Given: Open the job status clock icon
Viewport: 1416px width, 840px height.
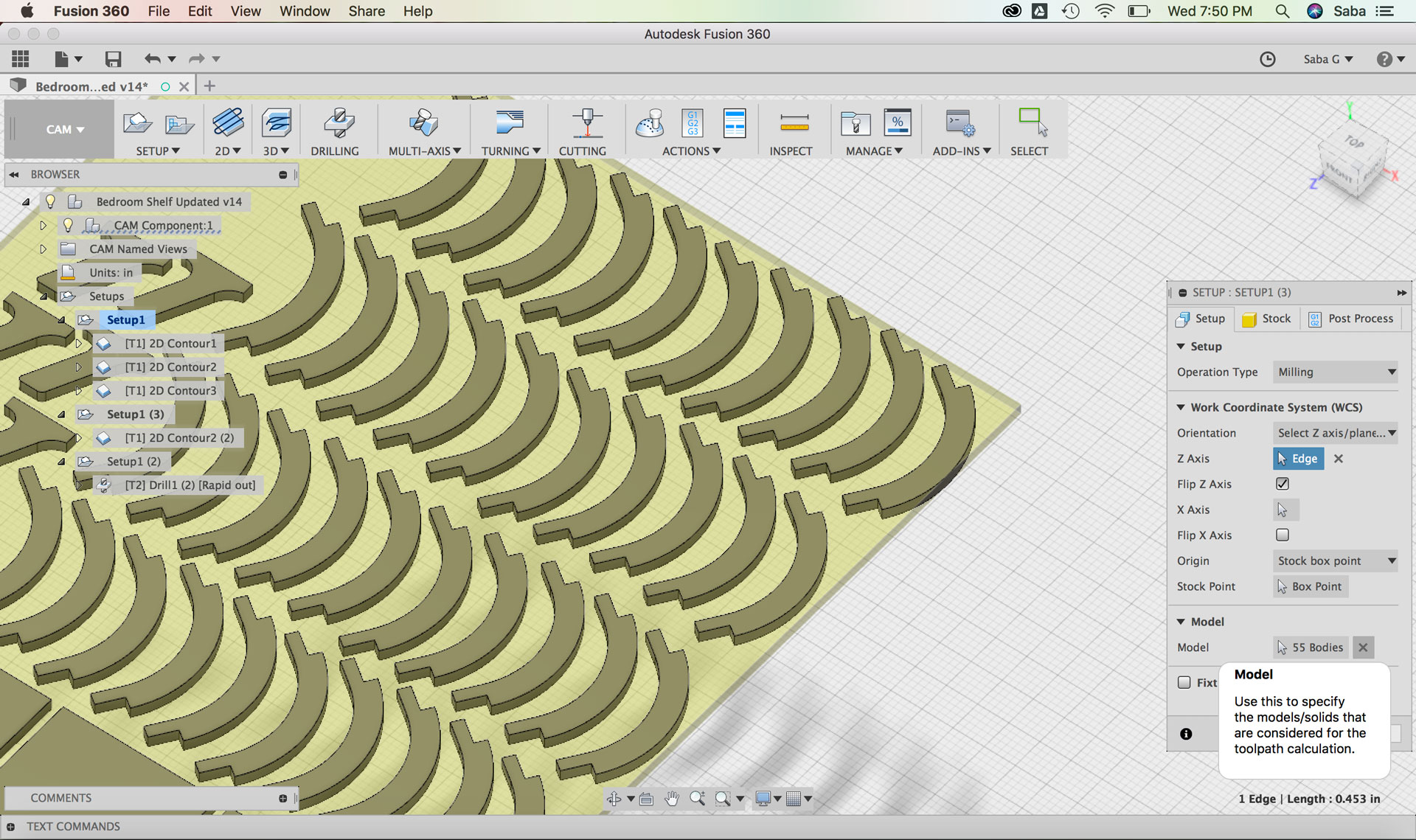Looking at the screenshot, I should (x=1267, y=59).
